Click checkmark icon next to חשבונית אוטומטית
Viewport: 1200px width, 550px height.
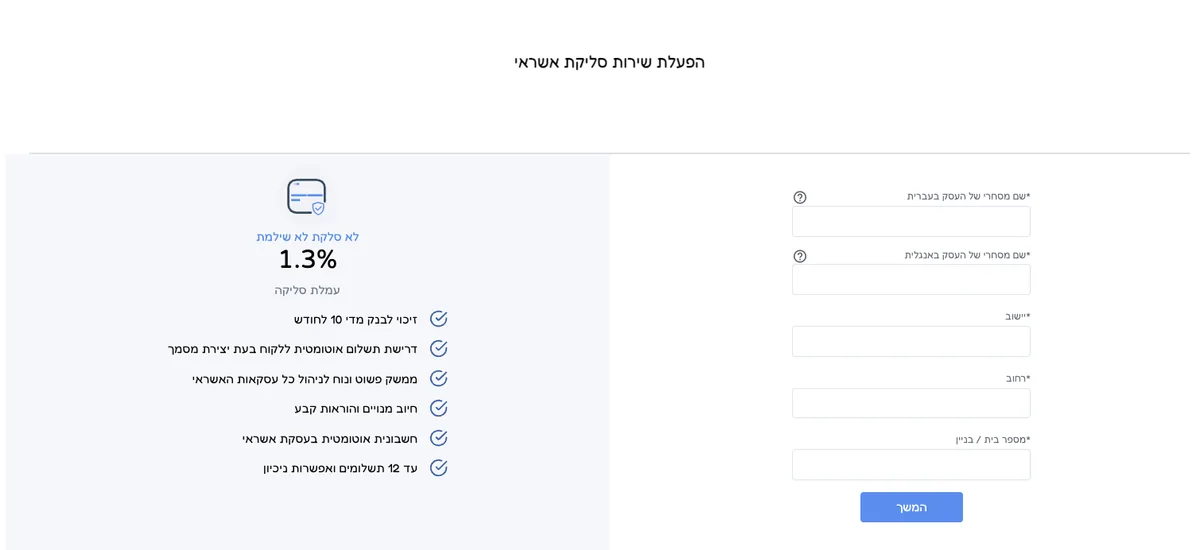(438, 438)
